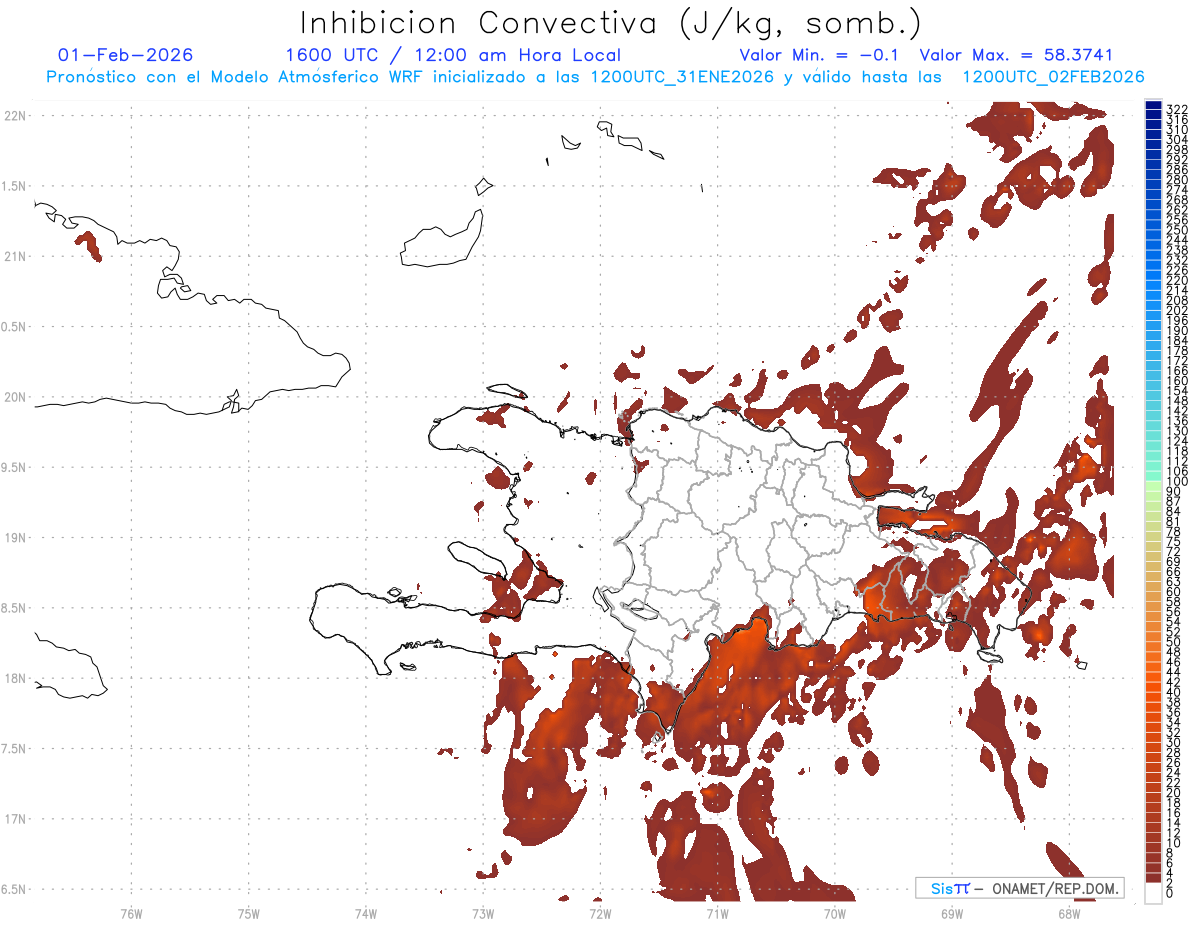Screen dimensions: 1200x927
Task: Click the "100" value on the color scale
Action: click(1177, 482)
